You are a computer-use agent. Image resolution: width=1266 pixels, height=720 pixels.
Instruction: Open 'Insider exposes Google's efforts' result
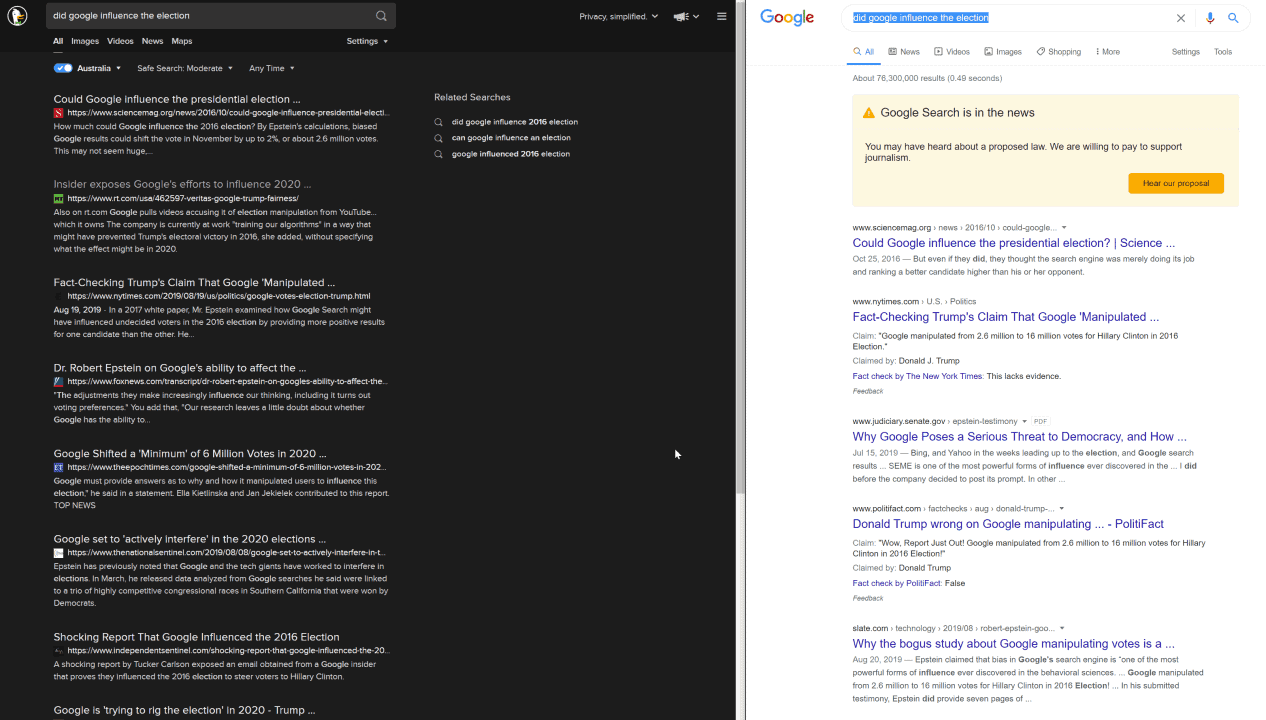tap(182, 184)
